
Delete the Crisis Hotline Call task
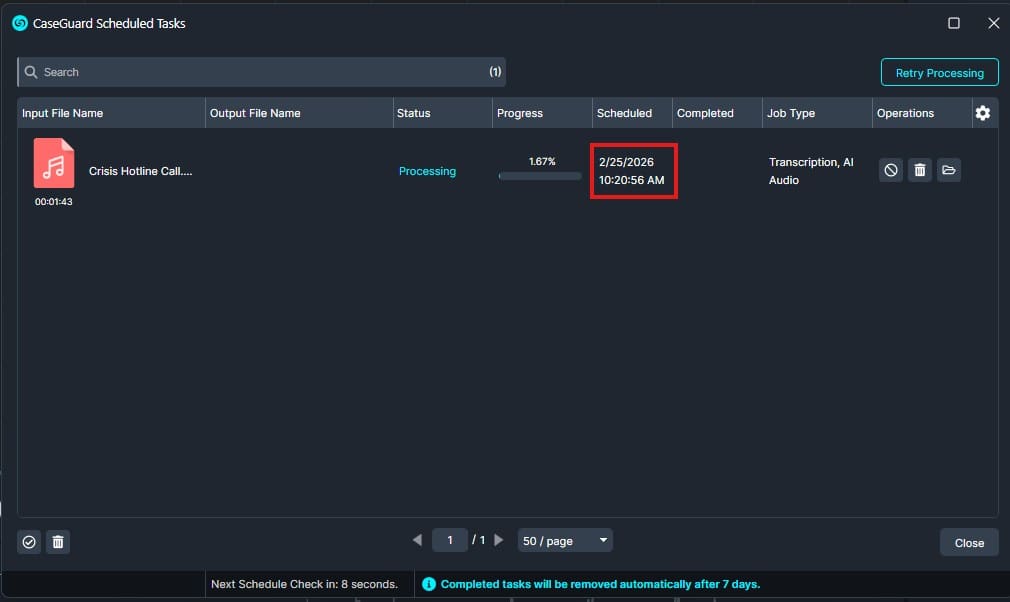(x=920, y=171)
